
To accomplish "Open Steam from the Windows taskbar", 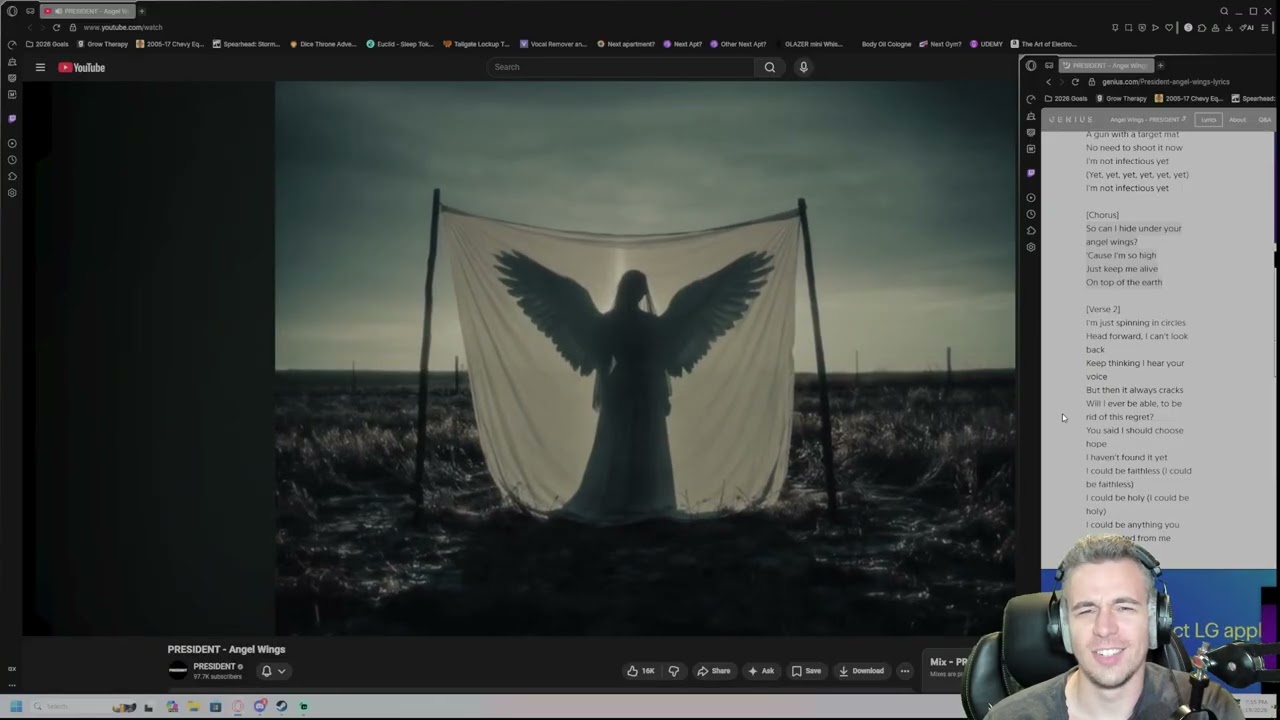I will (x=281, y=706).
